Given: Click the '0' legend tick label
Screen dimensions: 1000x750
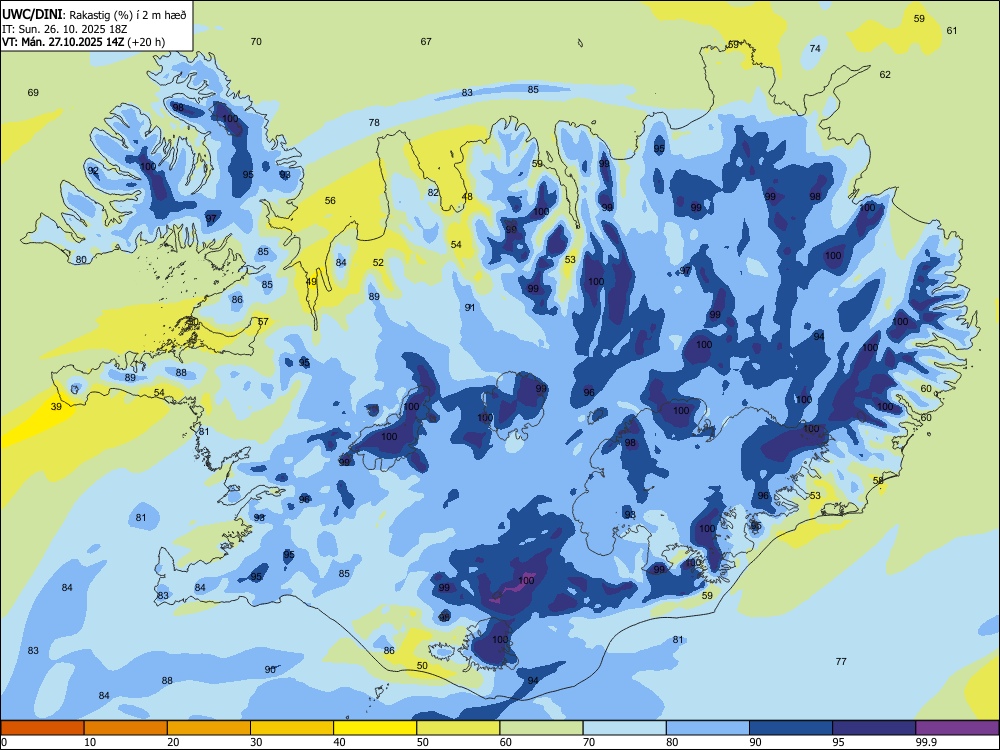Looking at the screenshot, I should coord(4,742).
